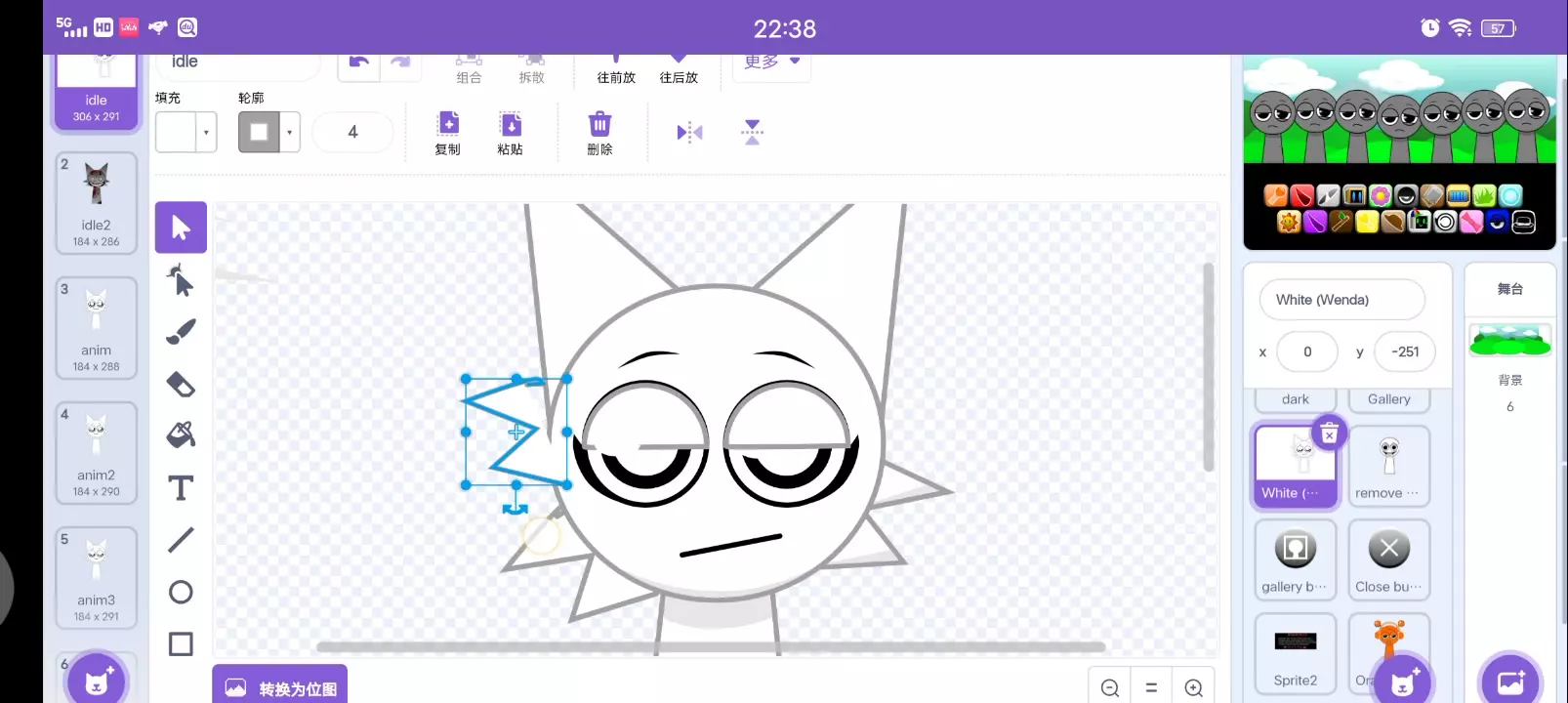Click the vertical canvas scrollbar
Screen dimensions: 1568x703
pyautogui.click(x=1208, y=367)
